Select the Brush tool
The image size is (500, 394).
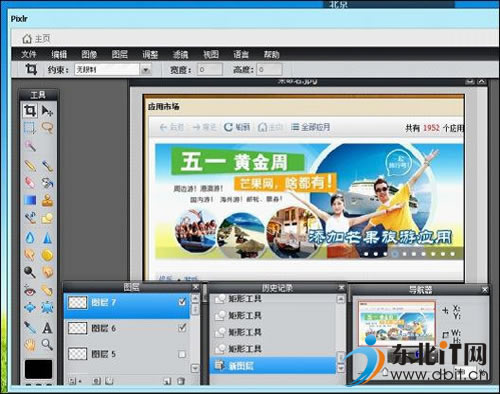[47, 165]
